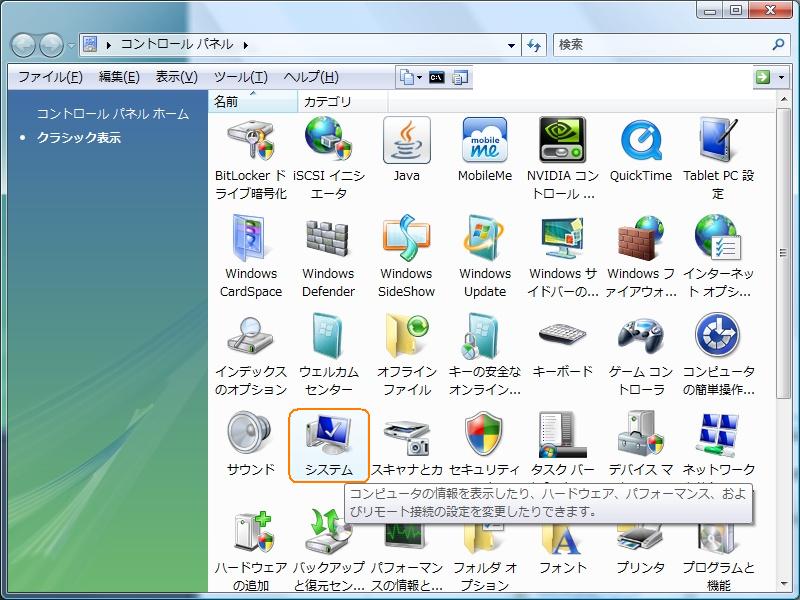
Task: Click the Forward navigation button
Action: [52, 45]
